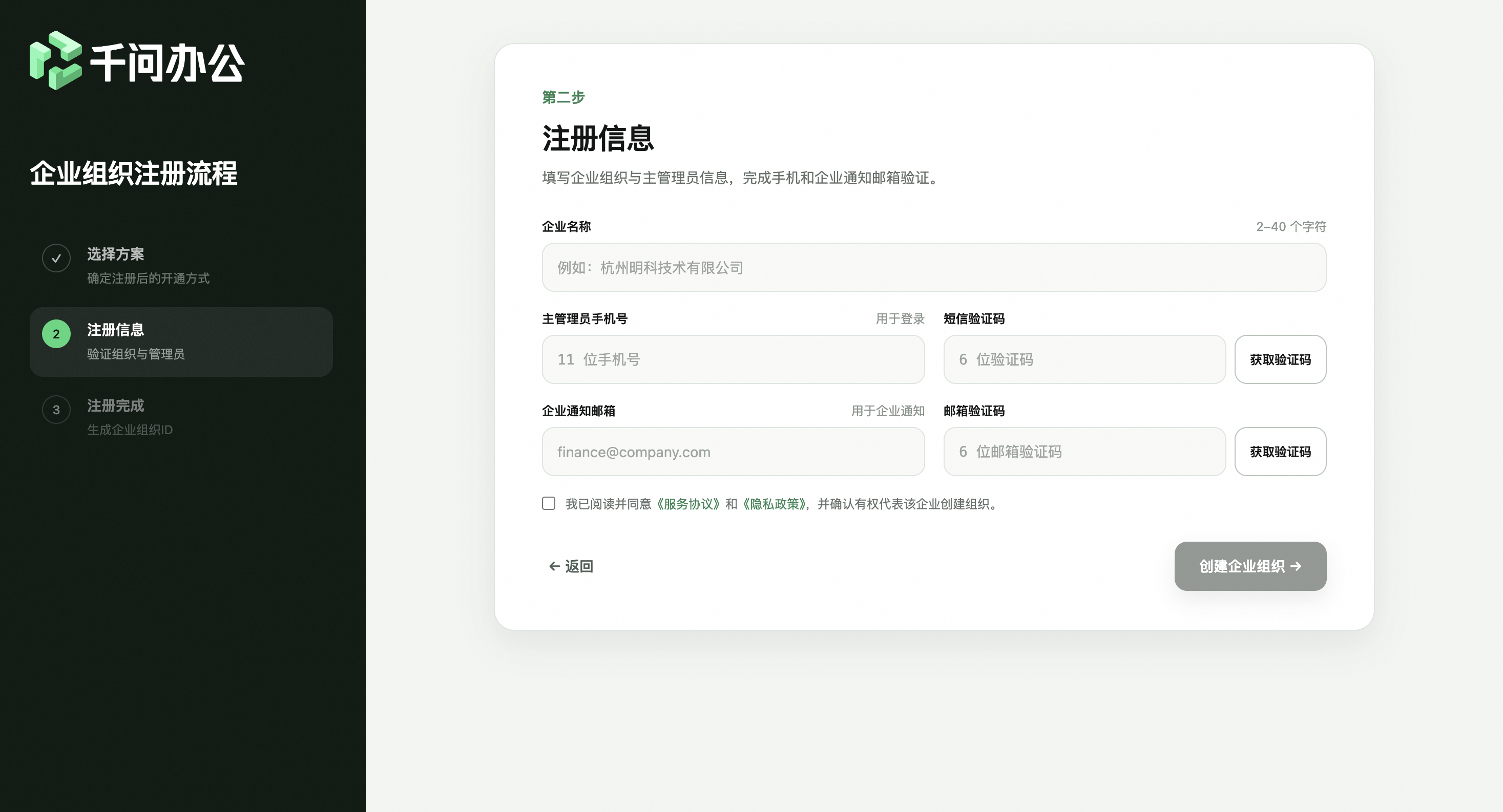Screen dimensions: 1503x812
Task: Select the 选择方案 step in sidebar
Action: pos(181,266)
